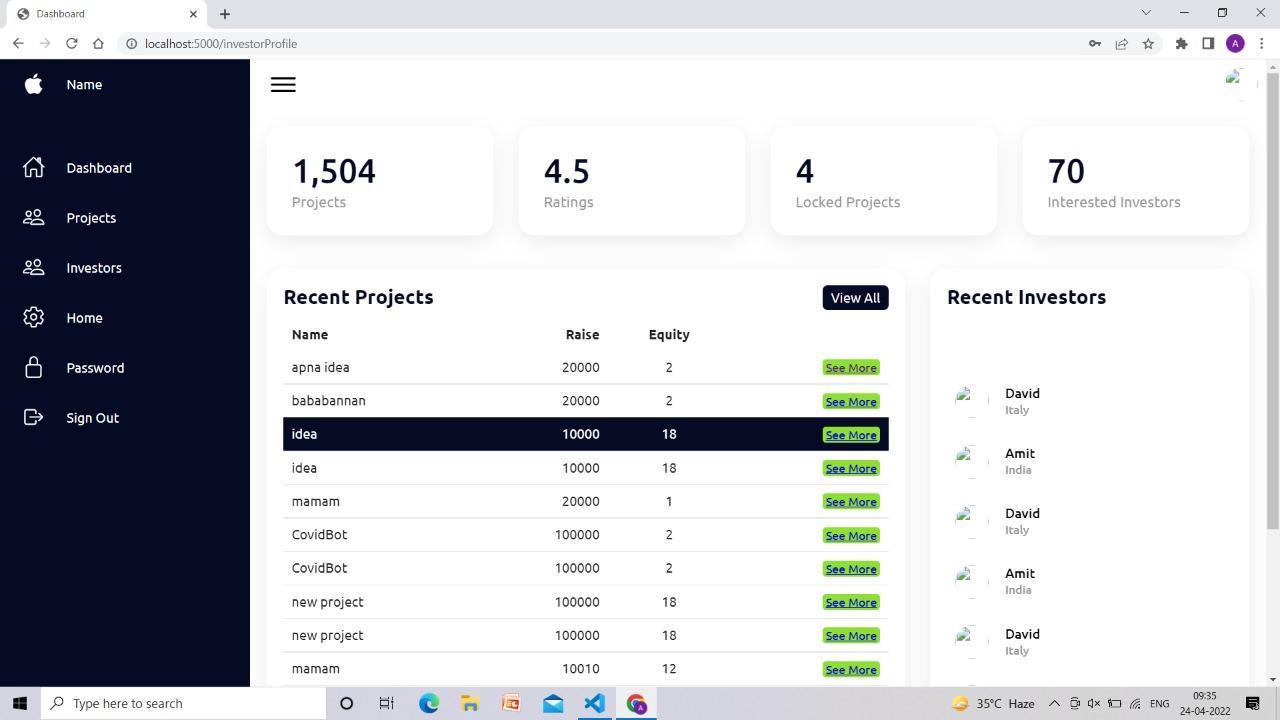Viewport: 1280px width, 720px height.
Task: Select Home in the sidebar menu
Action: click(84, 318)
